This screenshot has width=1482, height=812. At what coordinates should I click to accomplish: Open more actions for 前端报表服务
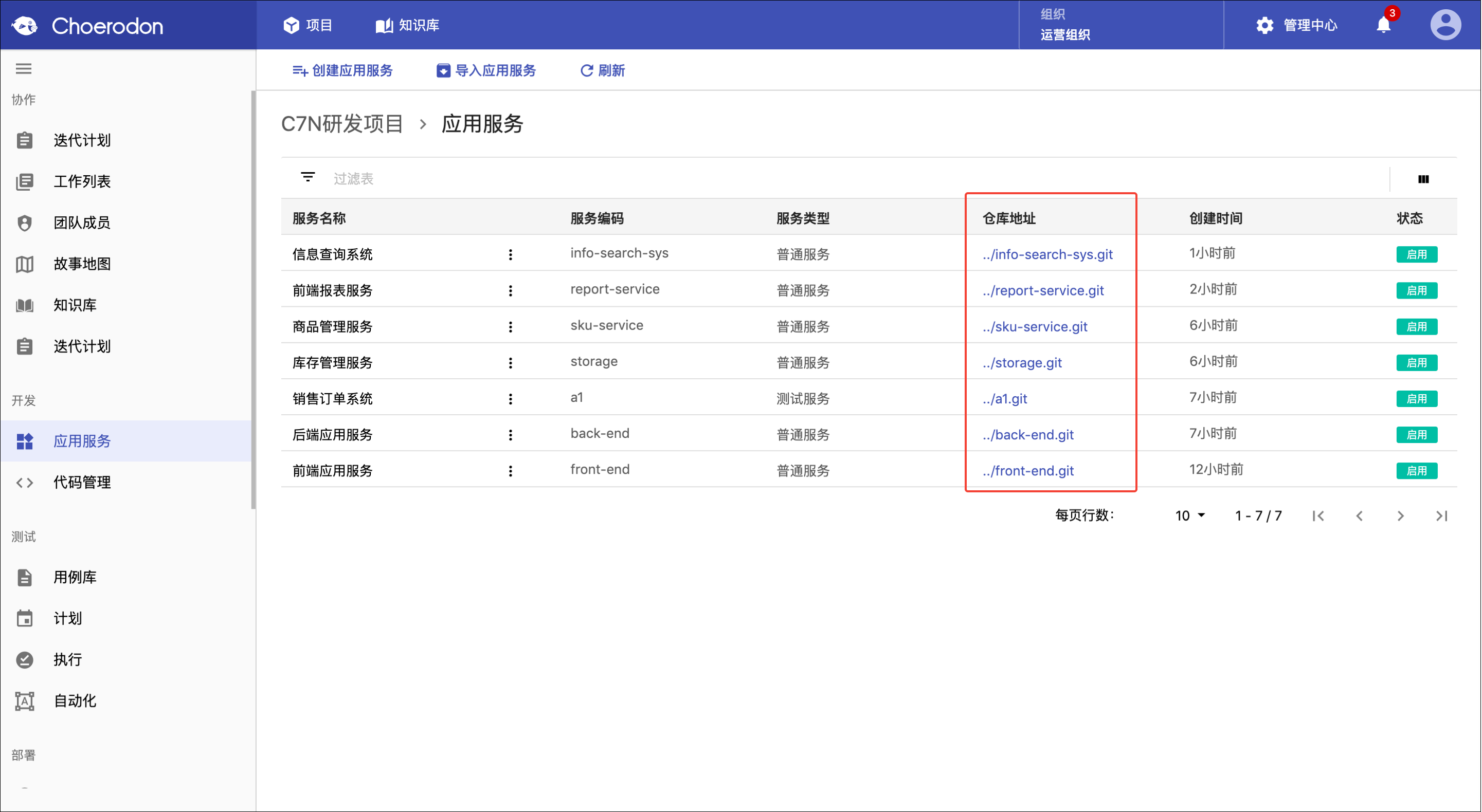click(510, 290)
